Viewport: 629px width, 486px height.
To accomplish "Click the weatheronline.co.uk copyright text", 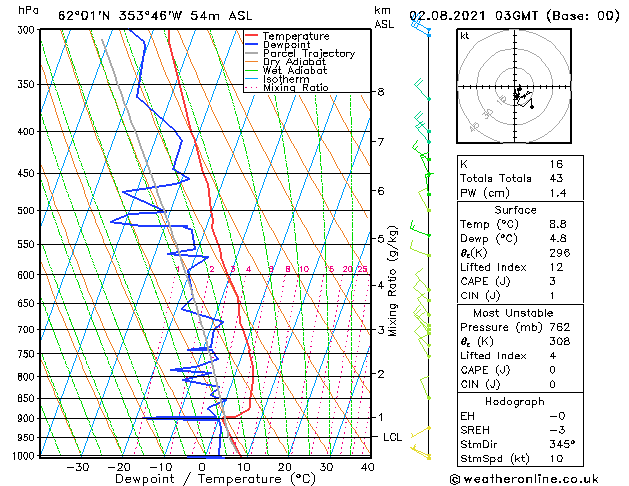I will tap(524, 479).
